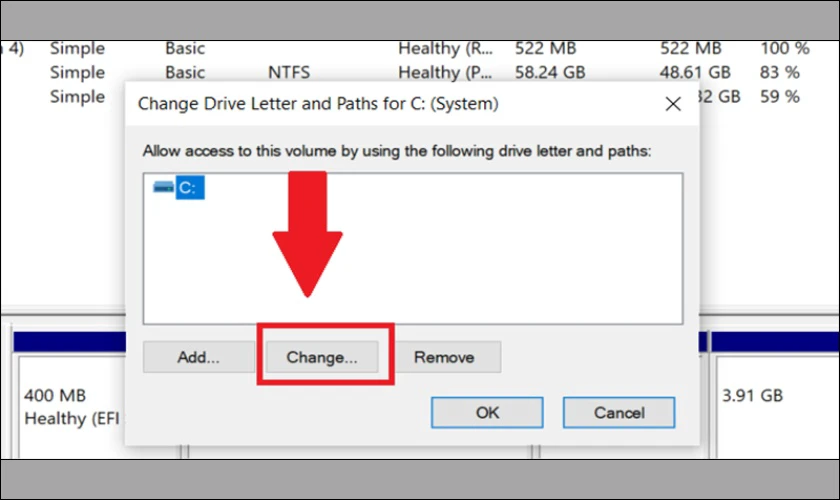Click the Add... button
Image resolution: width=840 pixels, height=500 pixels.
click(199, 357)
